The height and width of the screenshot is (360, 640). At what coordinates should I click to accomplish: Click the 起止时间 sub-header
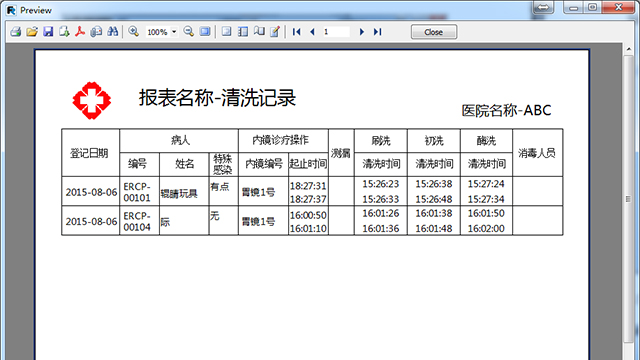pos(308,164)
